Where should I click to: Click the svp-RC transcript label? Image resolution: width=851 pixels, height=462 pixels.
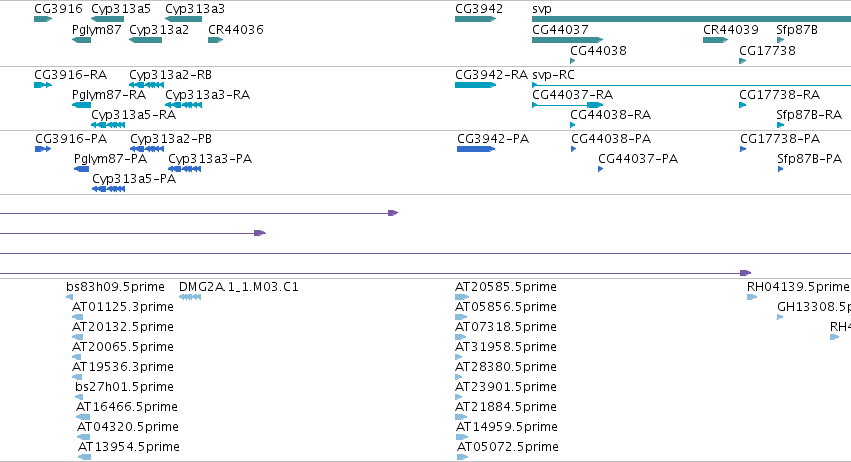554,75
